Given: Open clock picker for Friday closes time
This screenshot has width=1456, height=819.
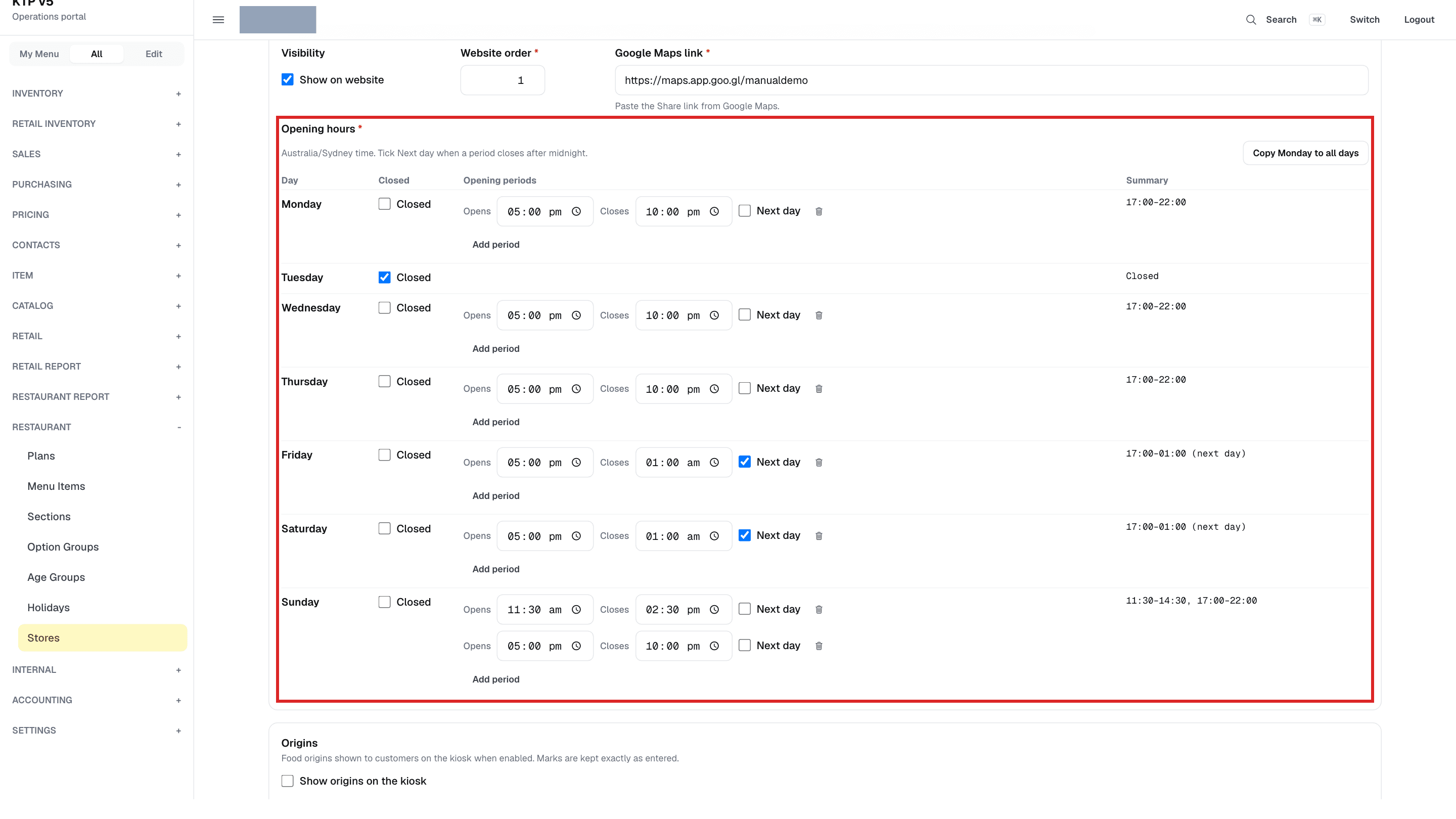Looking at the screenshot, I should pyautogui.click(x=714, y=463).
